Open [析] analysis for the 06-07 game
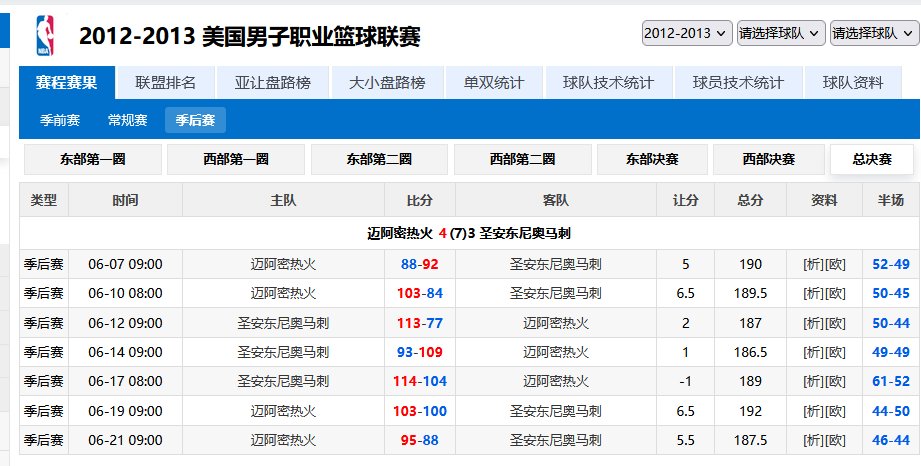 [814, 264]
